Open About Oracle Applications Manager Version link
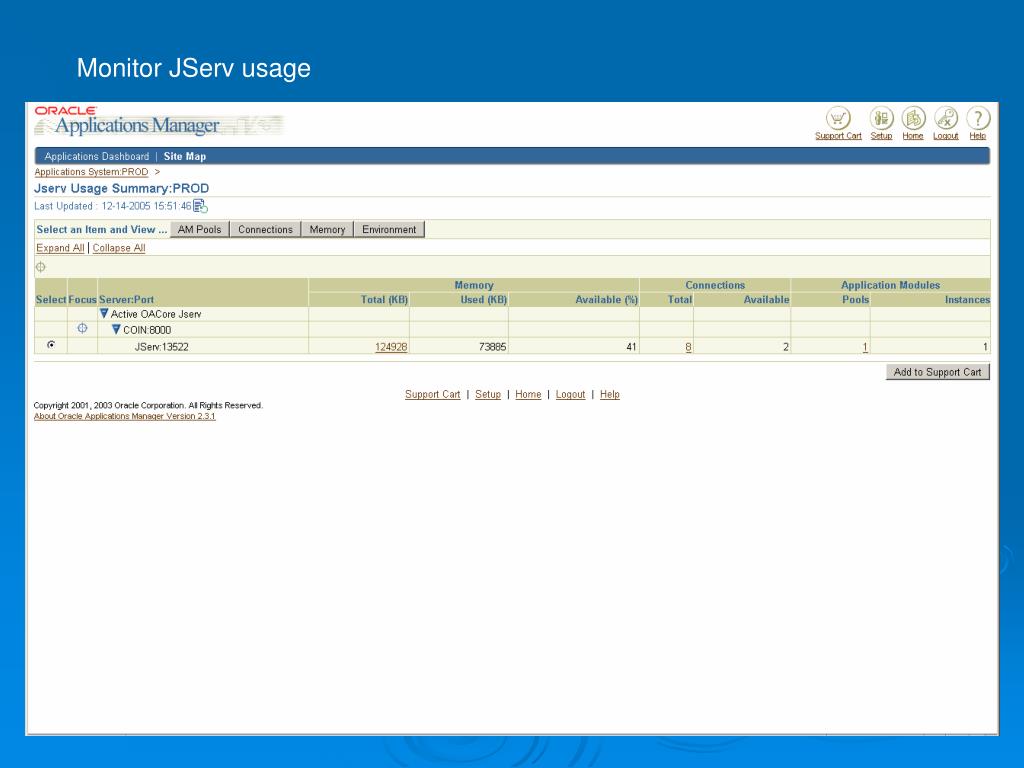 125,416
